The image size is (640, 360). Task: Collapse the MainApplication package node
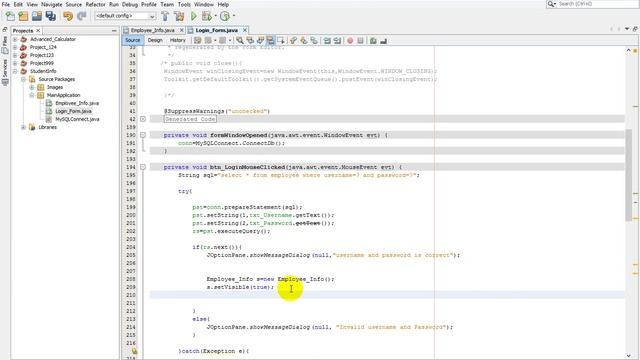coord(32,95)
